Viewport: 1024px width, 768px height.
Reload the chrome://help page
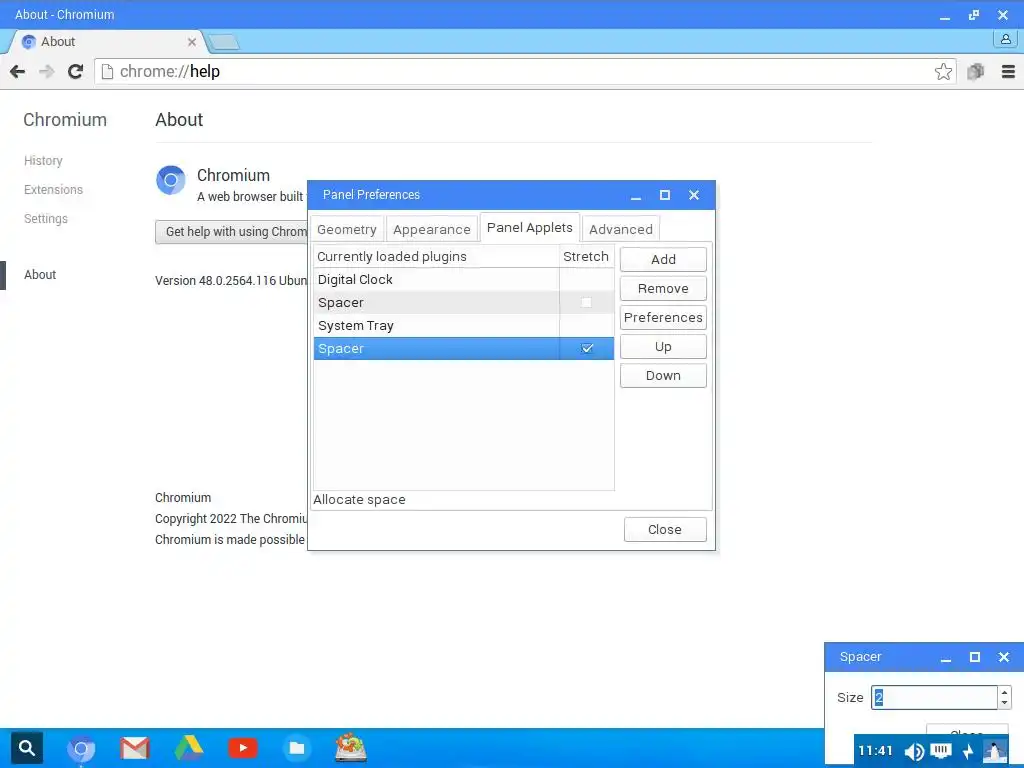pyautogui.click(x=75, y=71)
